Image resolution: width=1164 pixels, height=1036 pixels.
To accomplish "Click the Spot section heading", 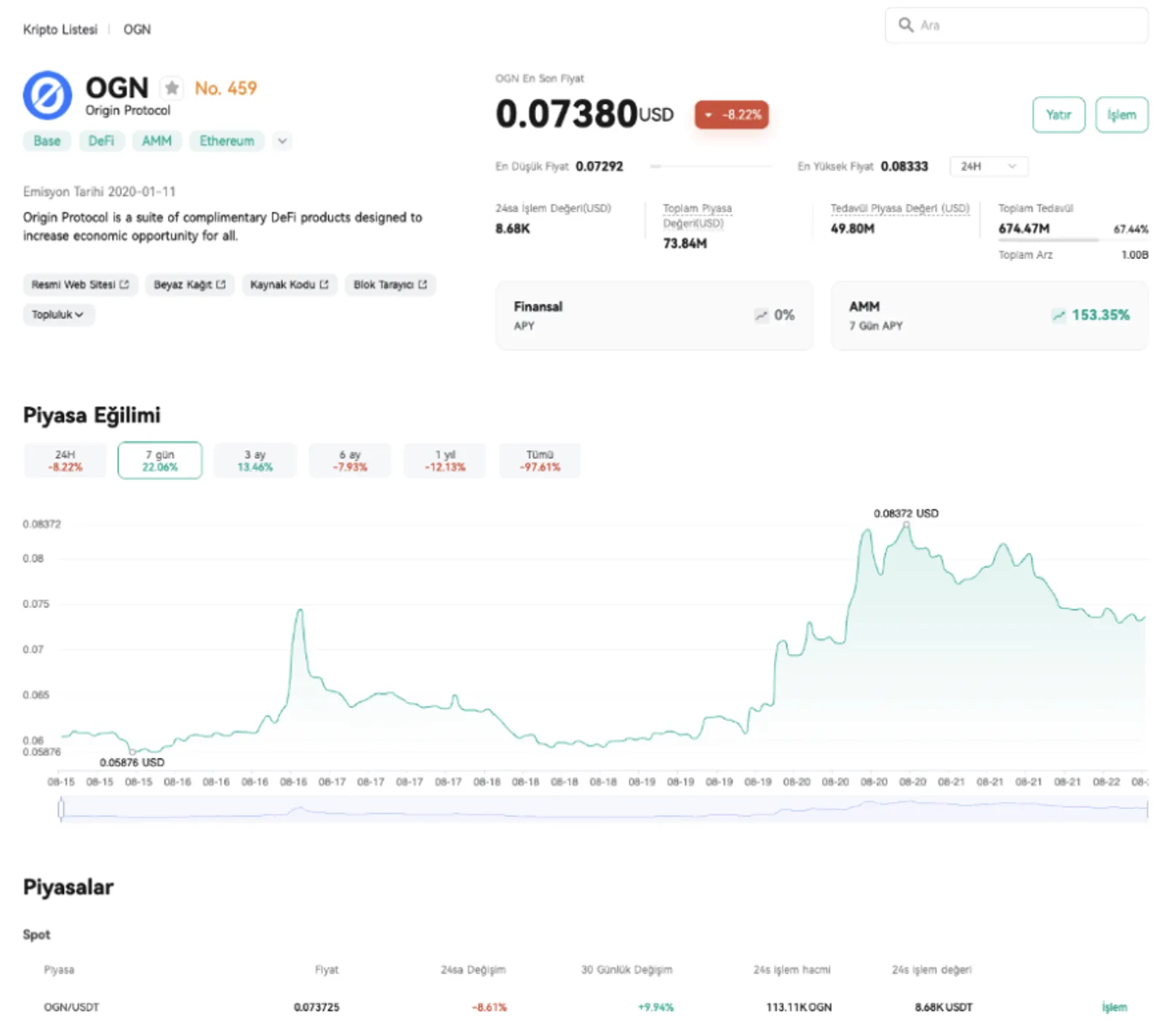I will pyautogui.click(x=36, y=934).
